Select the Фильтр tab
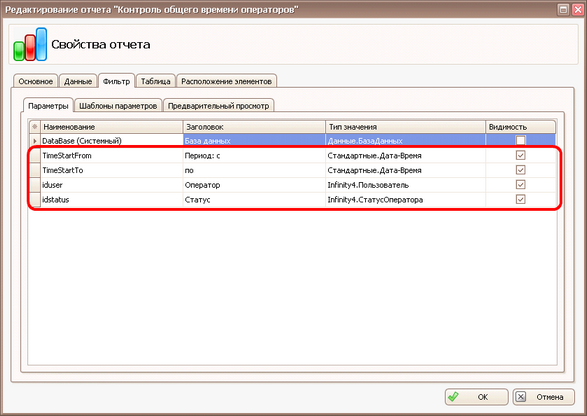 pos(116,81)
